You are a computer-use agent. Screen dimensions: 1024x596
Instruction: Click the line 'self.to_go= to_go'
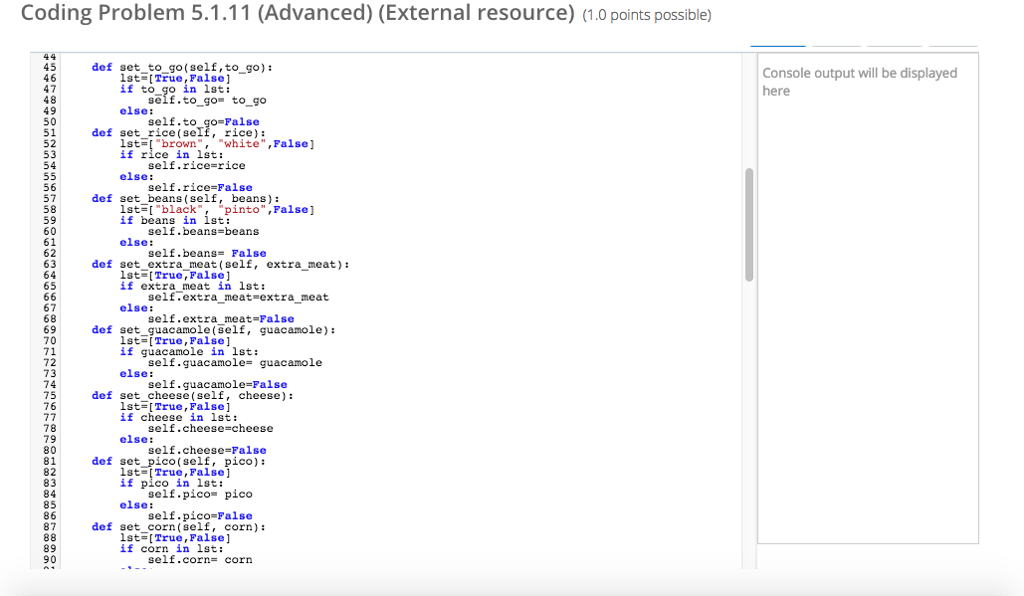click(x=207, y=100)
